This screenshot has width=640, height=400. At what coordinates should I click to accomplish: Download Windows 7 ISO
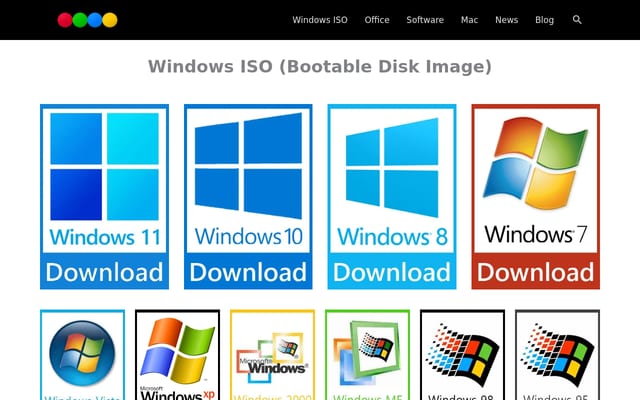[536, 272]
